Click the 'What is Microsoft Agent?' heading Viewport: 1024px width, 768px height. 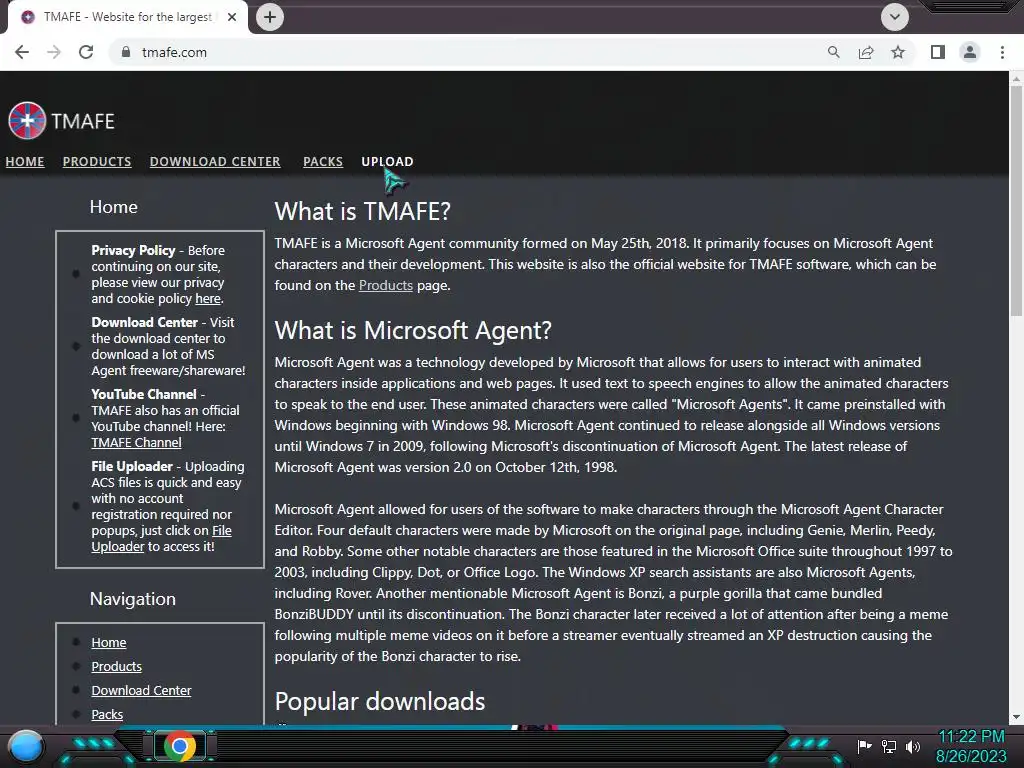coord(413,330)
